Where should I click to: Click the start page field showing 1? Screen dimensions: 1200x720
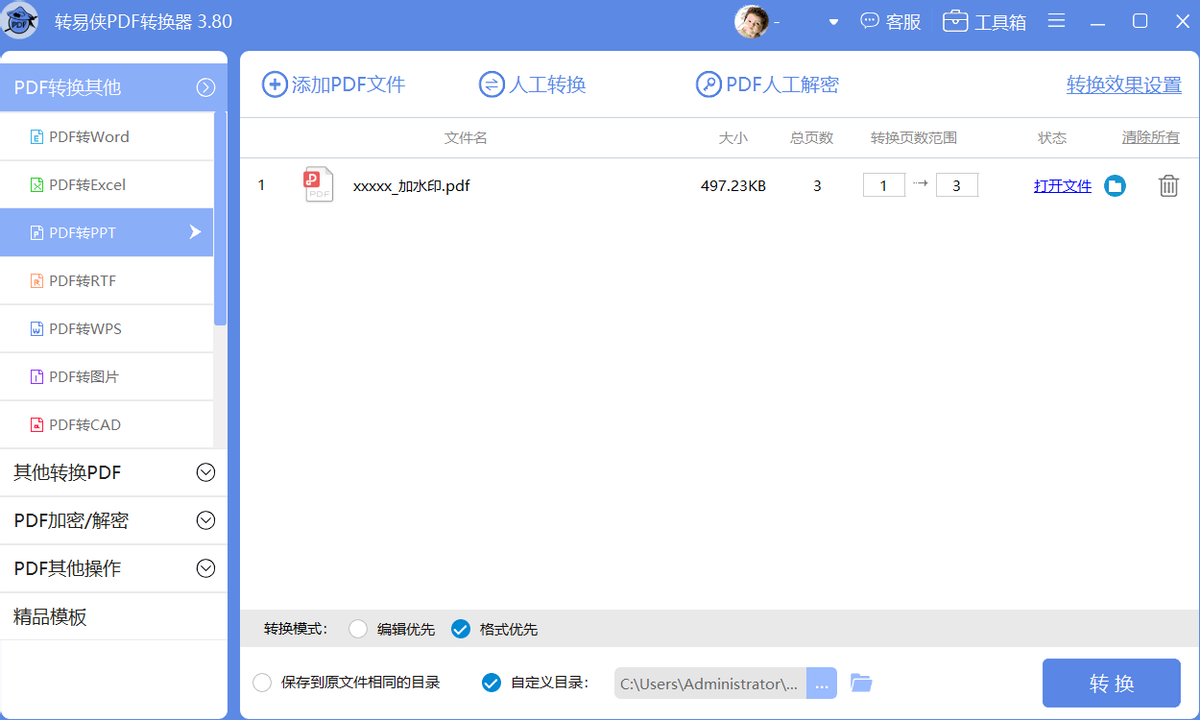[884, 185]
